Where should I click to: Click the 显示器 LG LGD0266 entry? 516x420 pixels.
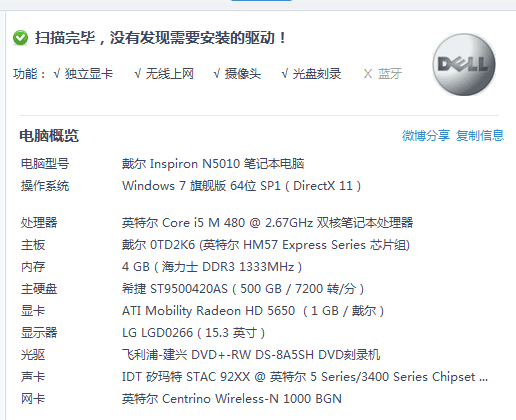[x=193, y=333]
